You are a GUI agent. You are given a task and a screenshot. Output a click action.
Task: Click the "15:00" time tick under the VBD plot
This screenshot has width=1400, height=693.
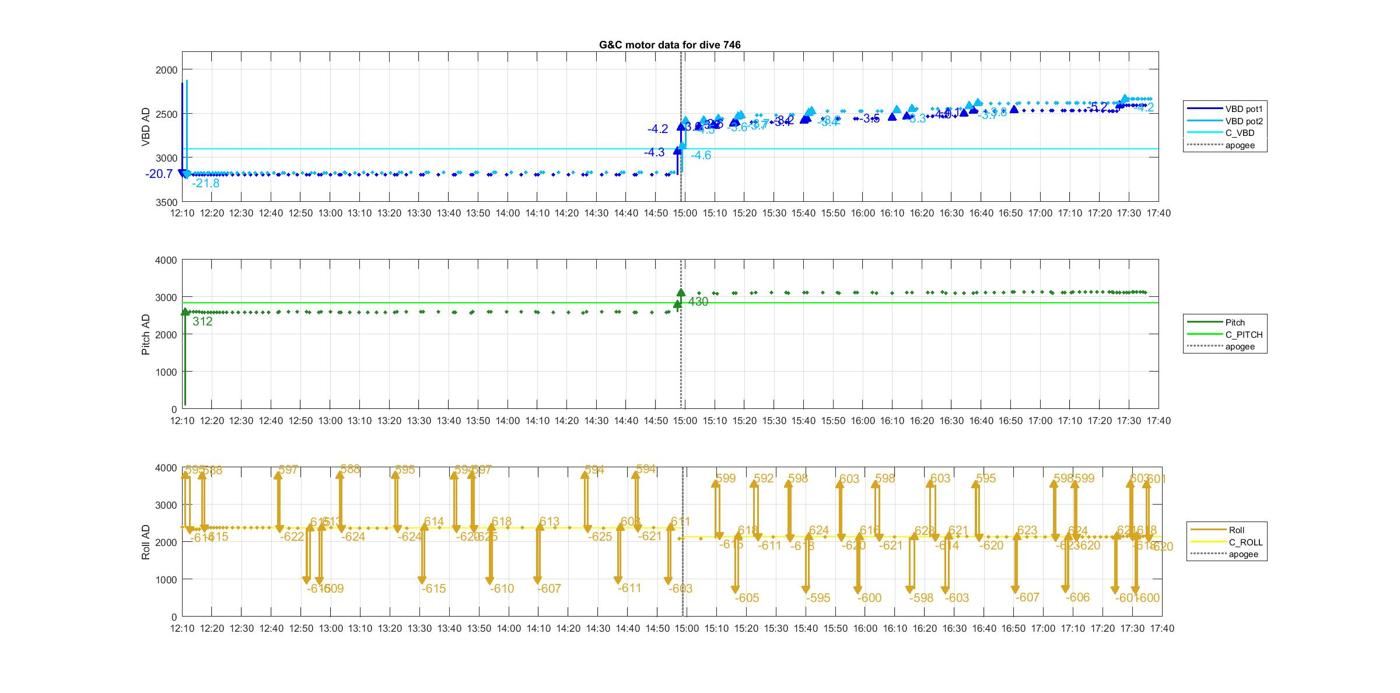point(685,213)
